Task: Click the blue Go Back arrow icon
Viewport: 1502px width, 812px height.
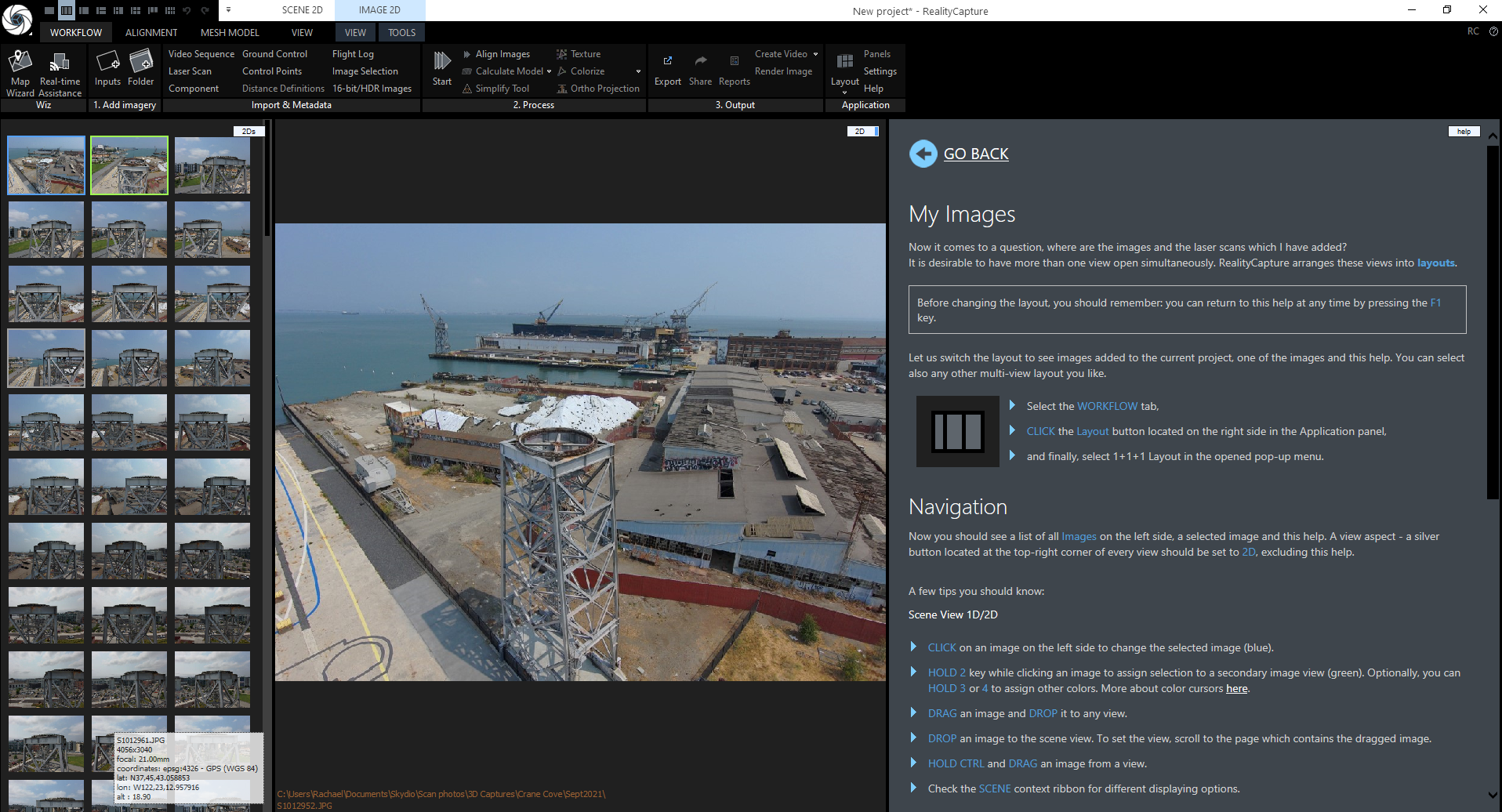Action: (x=923, y=154)
